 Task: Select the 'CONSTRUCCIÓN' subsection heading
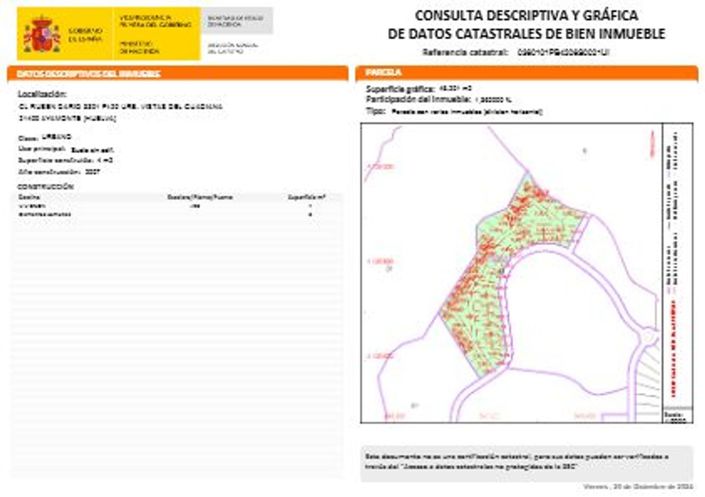(45, 187)
